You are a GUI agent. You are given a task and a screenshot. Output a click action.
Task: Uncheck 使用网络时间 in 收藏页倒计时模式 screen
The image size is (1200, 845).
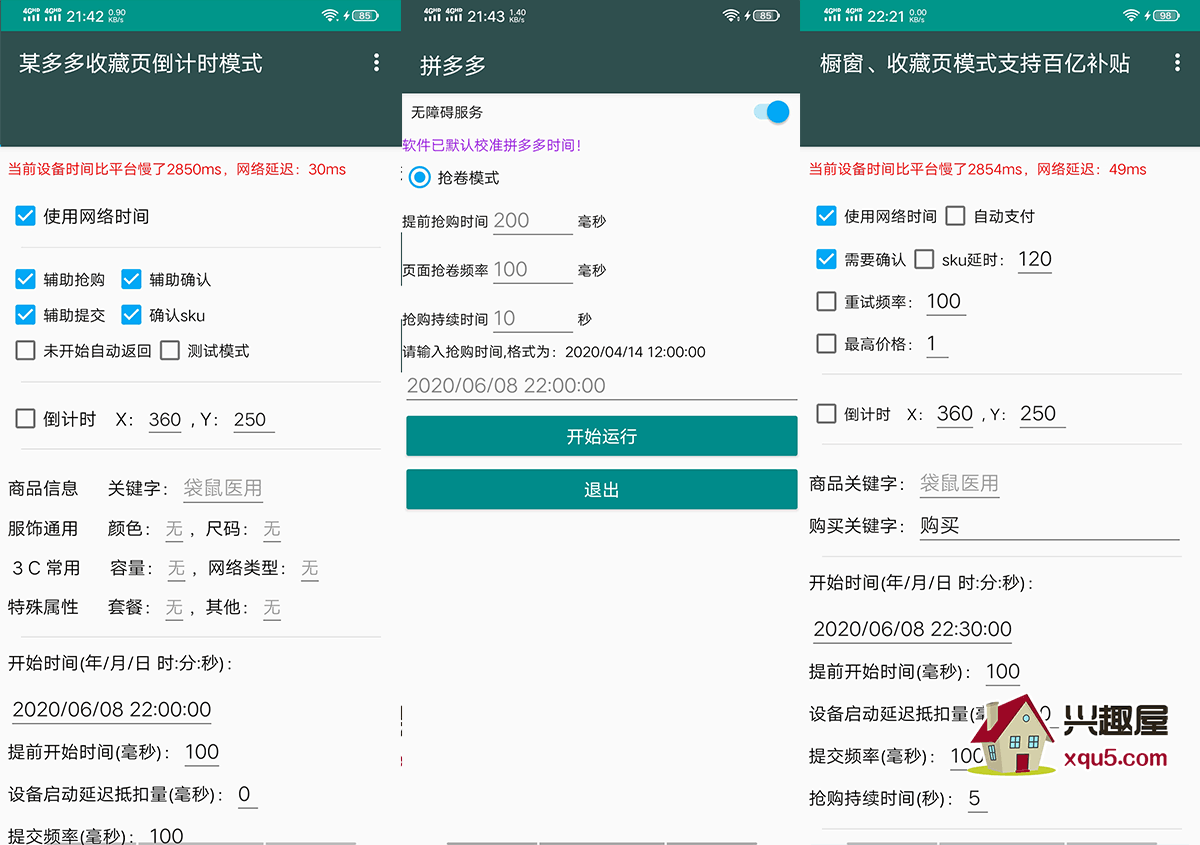click(25, 216)
